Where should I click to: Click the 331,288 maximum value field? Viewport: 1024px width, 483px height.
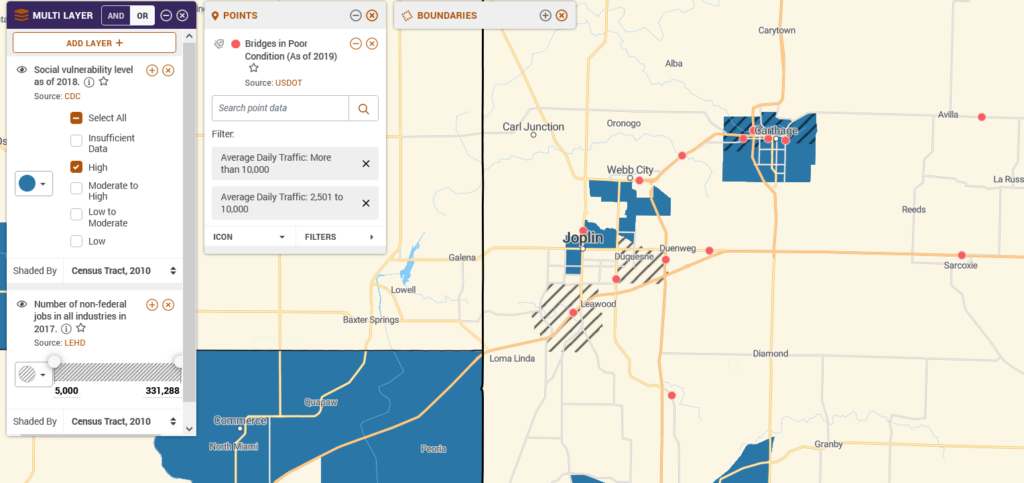coord(161,391)
